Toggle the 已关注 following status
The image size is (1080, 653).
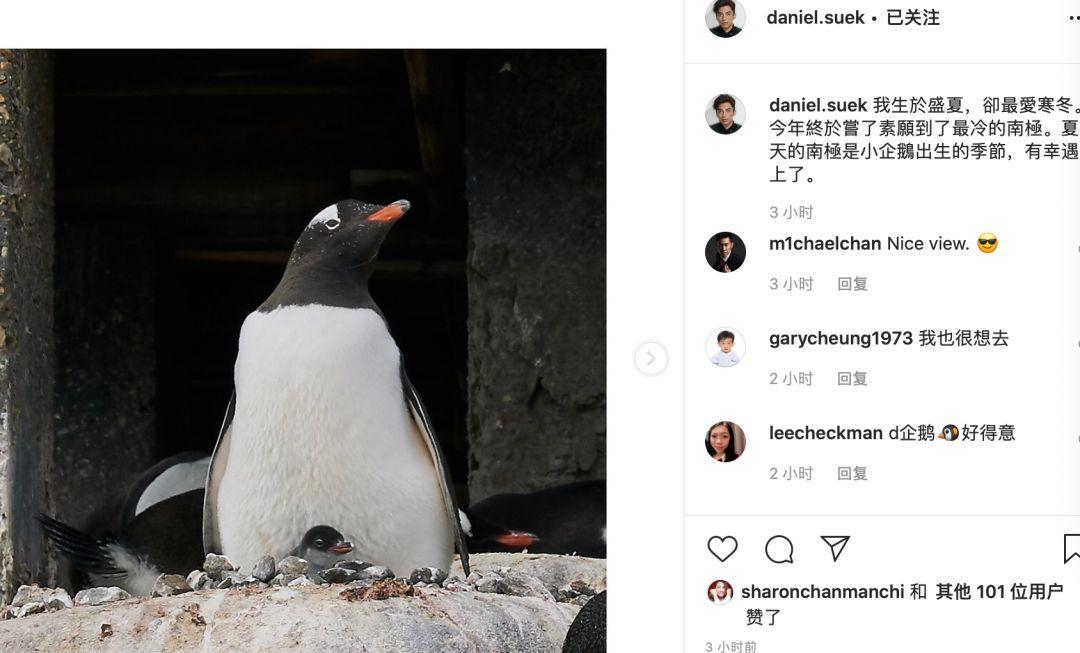pyautogui.click(x=913, y=17)
